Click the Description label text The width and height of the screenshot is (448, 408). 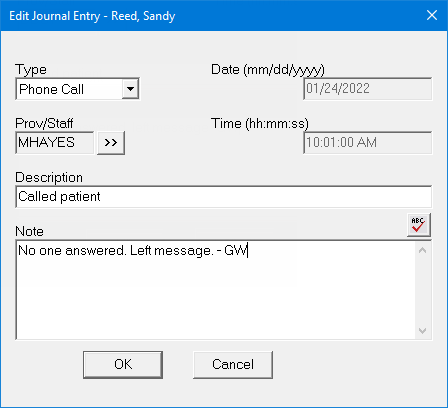(x=49, y=177)
